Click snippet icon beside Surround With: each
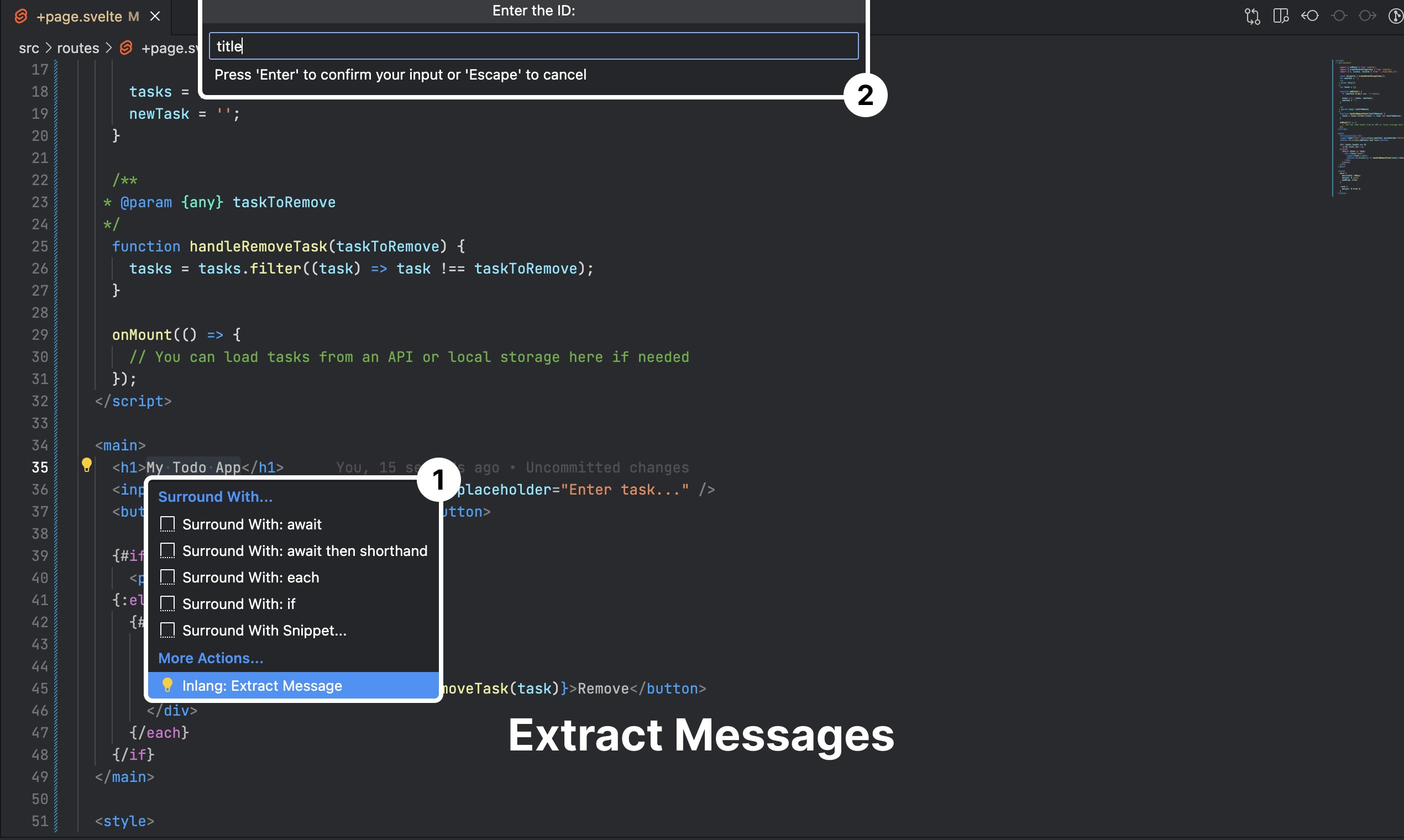 click(x=167, y=577)
